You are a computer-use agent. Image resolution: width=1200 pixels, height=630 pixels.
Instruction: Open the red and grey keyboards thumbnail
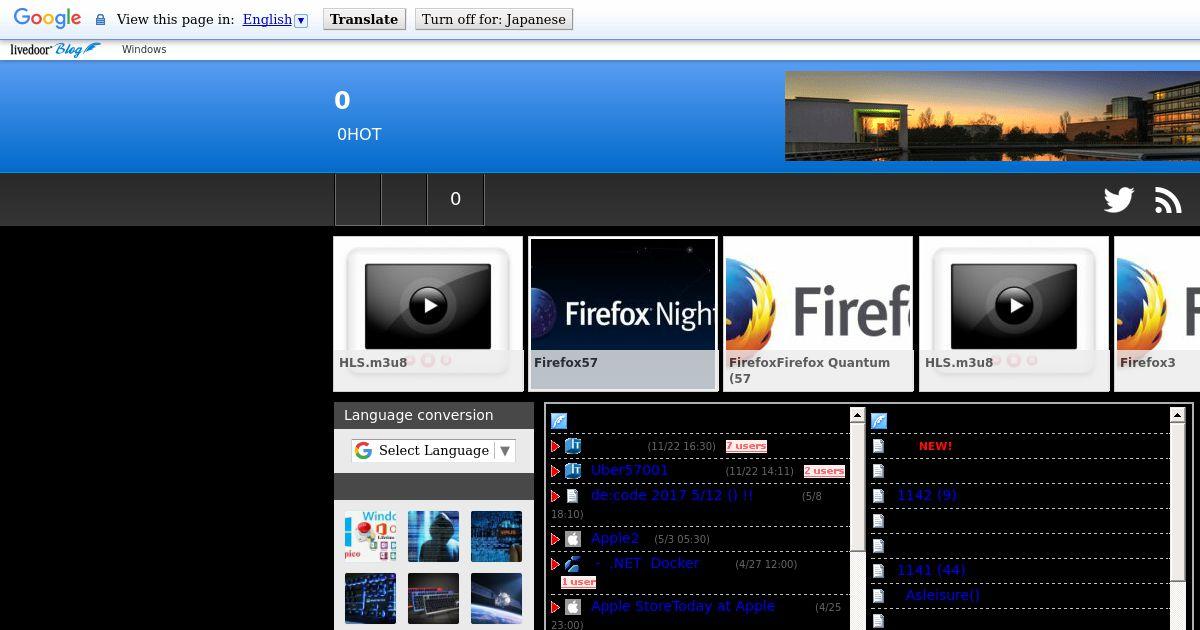coord(433,598)
